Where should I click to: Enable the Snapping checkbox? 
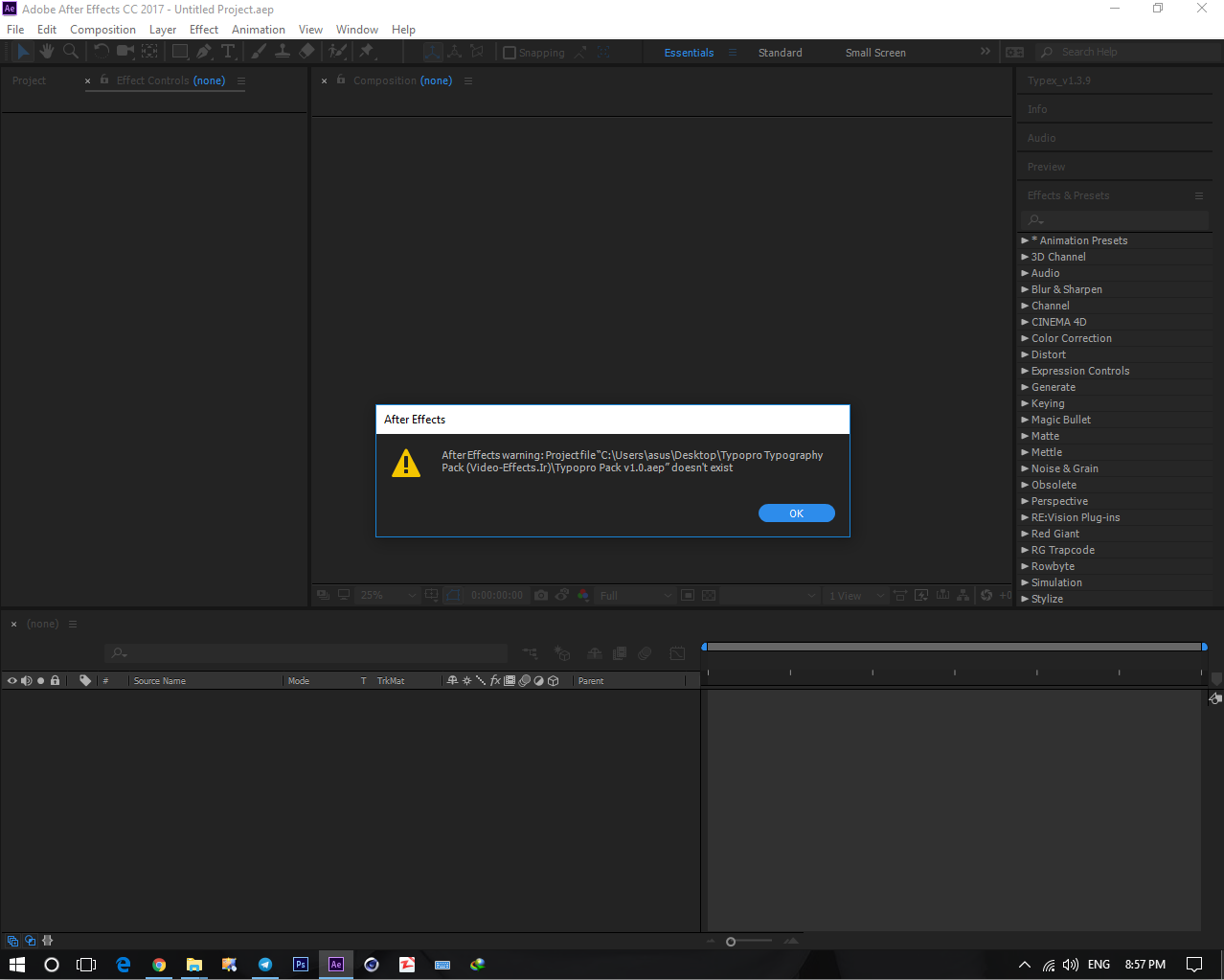click(510, 53)
